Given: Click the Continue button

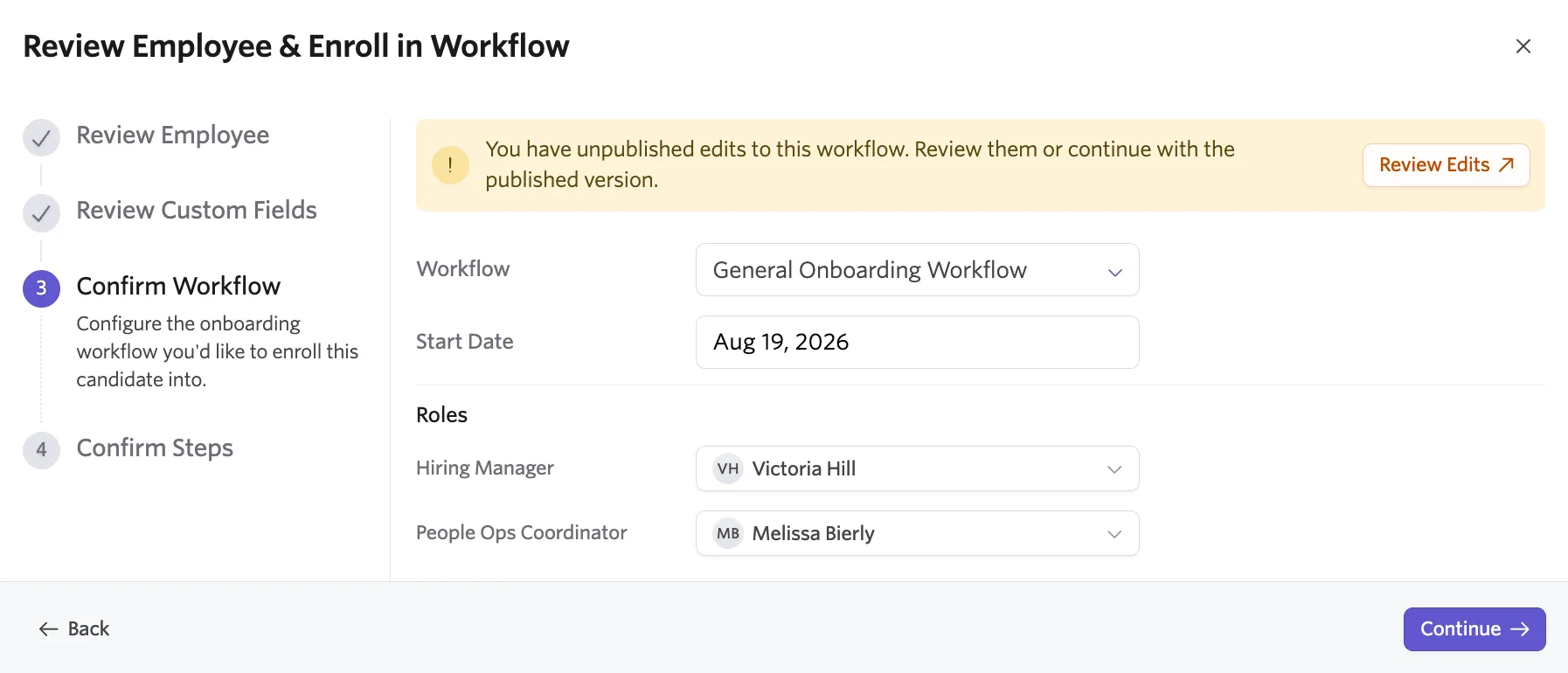Looking at the screenshot, I should pos(1474,629).
